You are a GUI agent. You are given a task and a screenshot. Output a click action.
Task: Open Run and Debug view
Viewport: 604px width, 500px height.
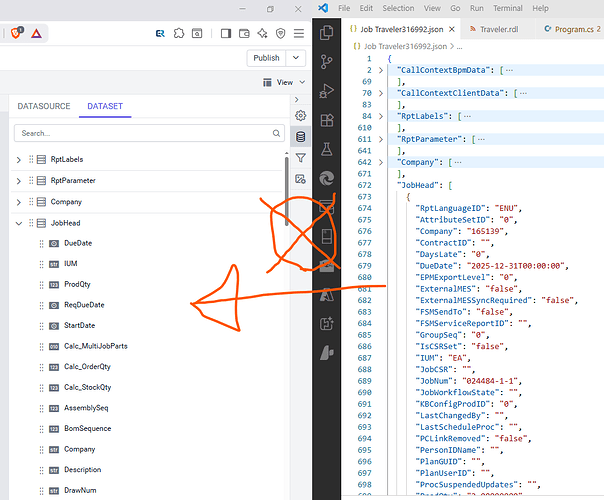326,91
